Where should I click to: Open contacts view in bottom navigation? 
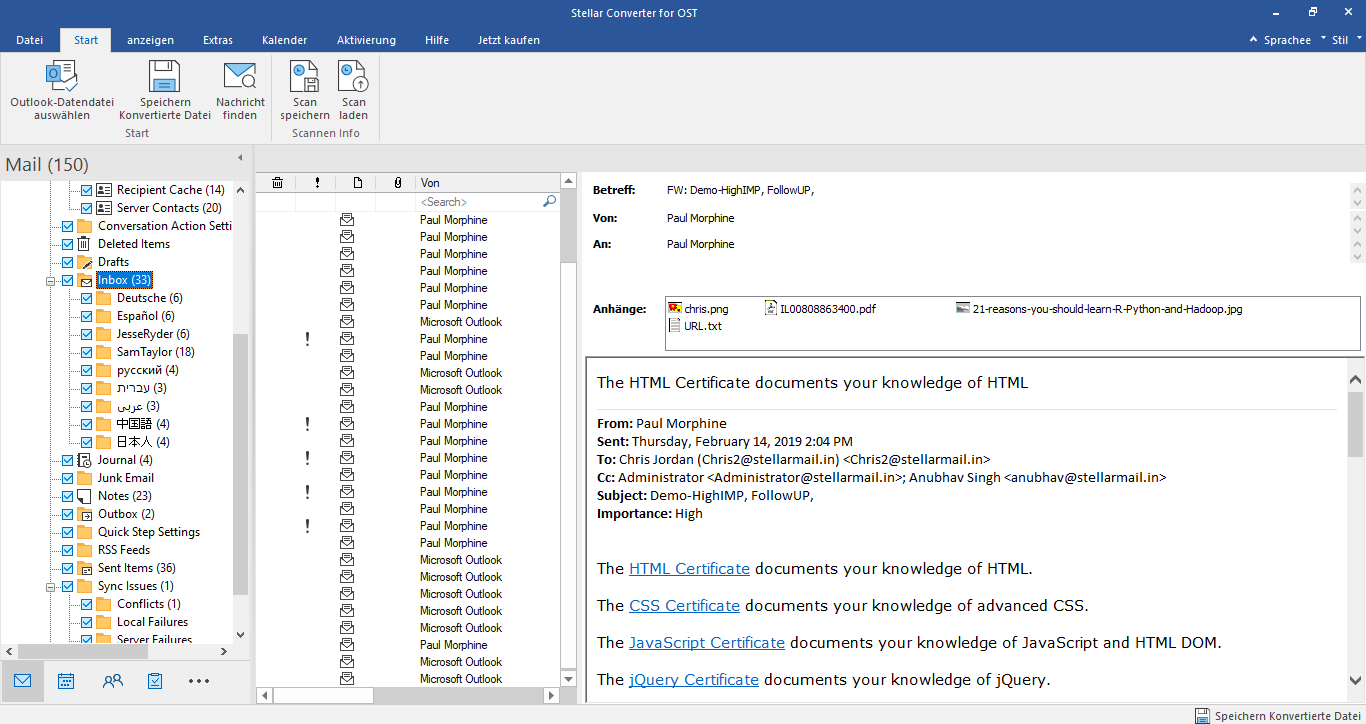112,681
